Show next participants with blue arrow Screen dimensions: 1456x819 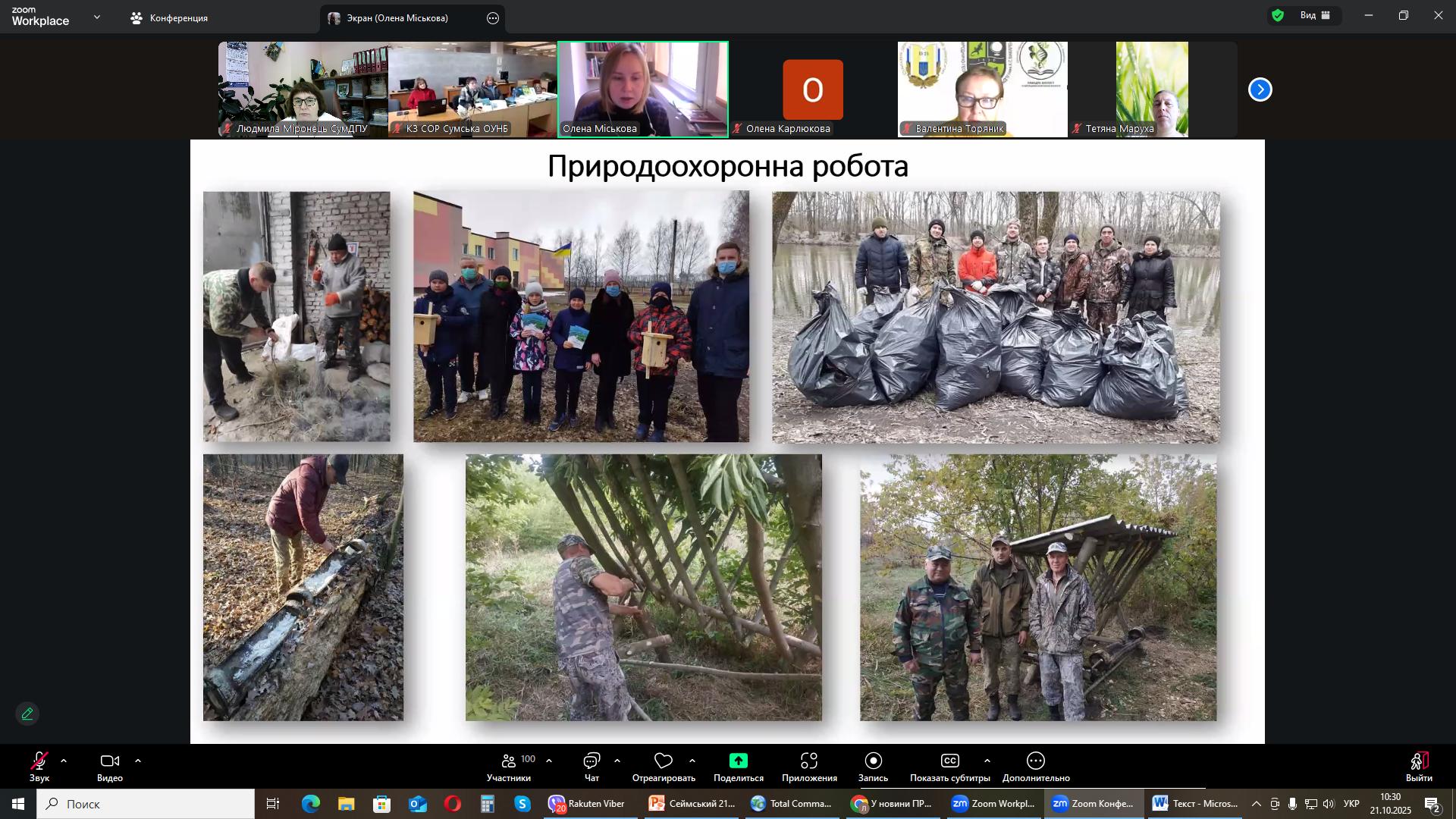click(1260, 90)
